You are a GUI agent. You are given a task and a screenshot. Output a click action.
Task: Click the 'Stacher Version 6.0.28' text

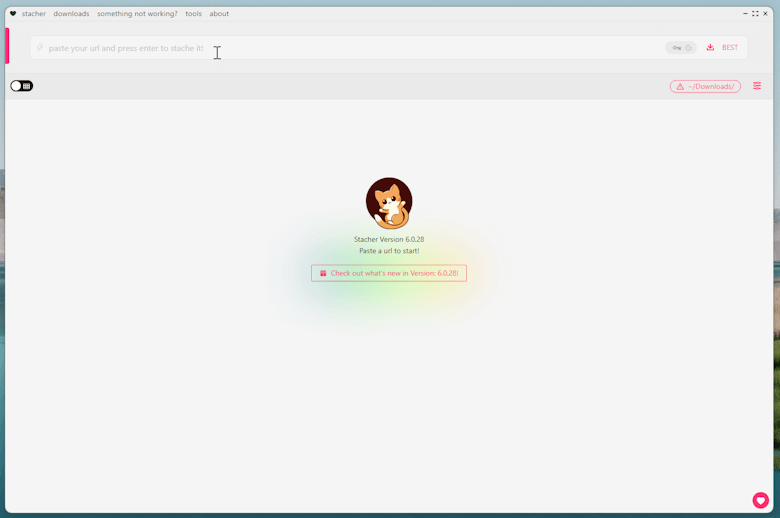pos(389,239)
